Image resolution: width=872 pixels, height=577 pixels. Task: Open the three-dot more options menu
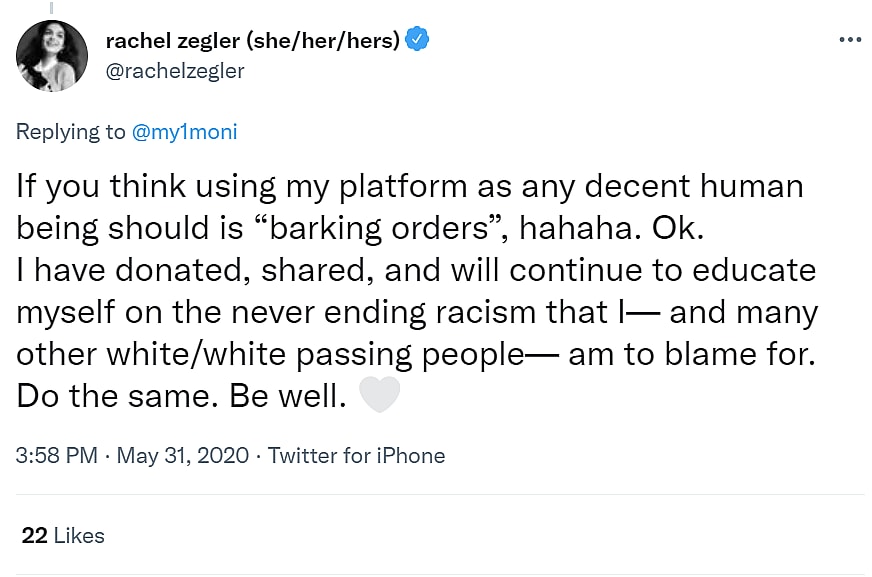pyautogui.click(x=849, y=40)
